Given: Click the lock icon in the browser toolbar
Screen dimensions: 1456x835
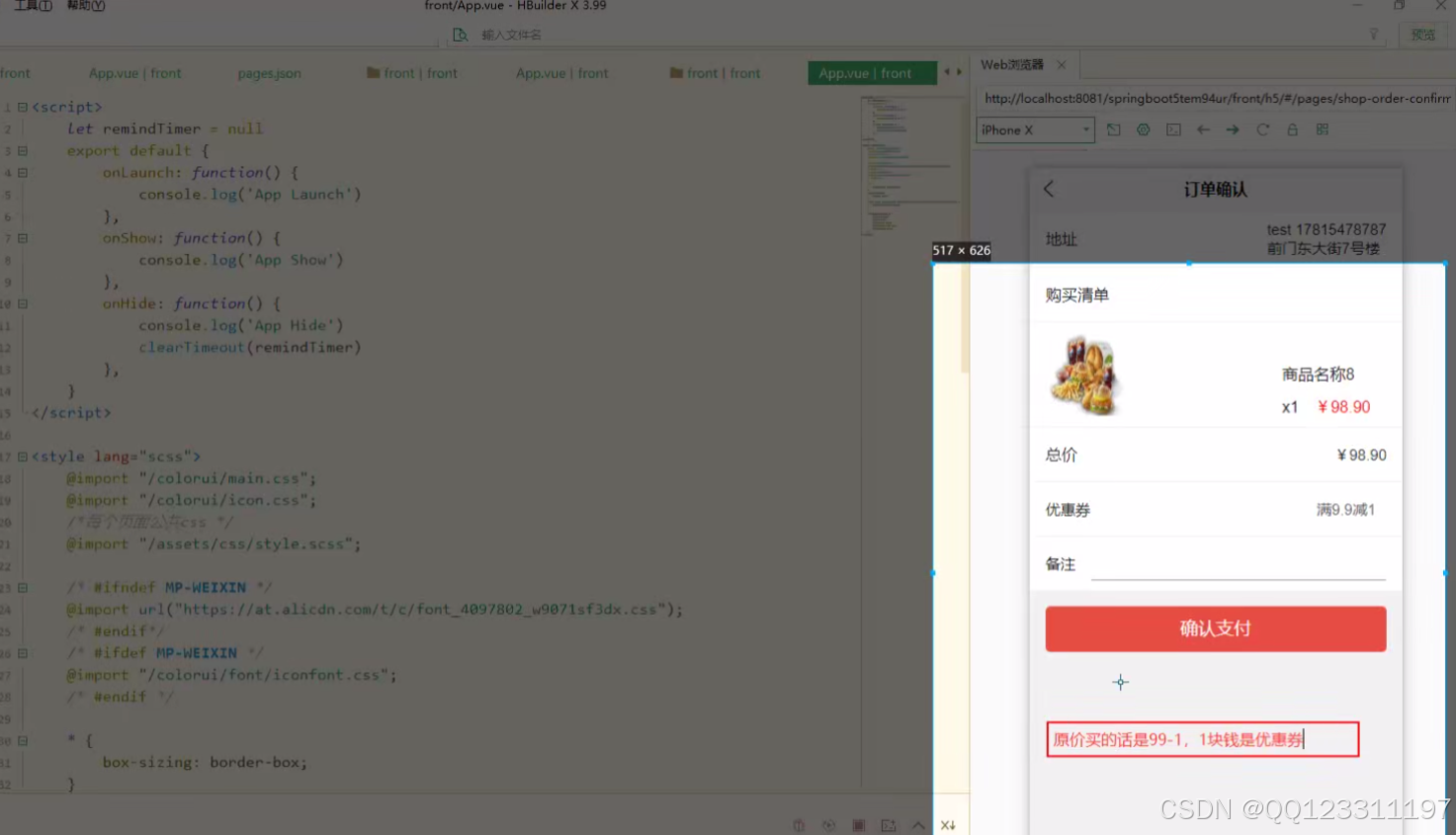Looking at the screenshot, I should click(x=1291, y=128).
